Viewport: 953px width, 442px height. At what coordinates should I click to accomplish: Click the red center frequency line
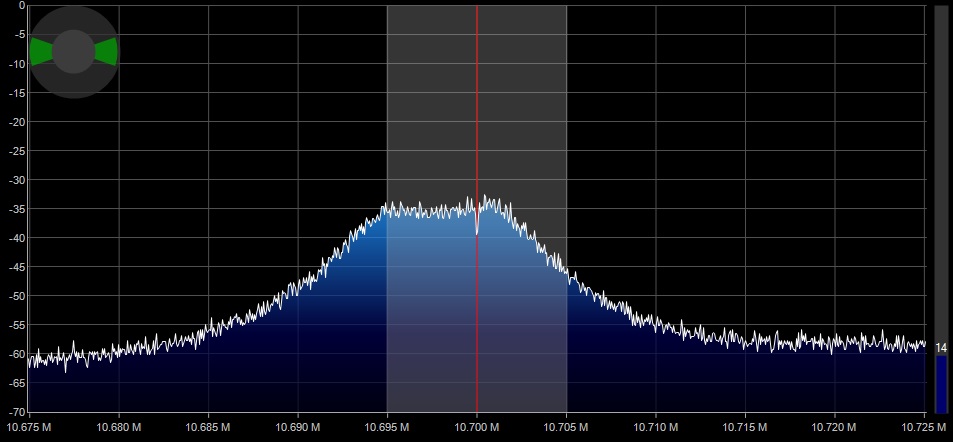click(477, 209)
